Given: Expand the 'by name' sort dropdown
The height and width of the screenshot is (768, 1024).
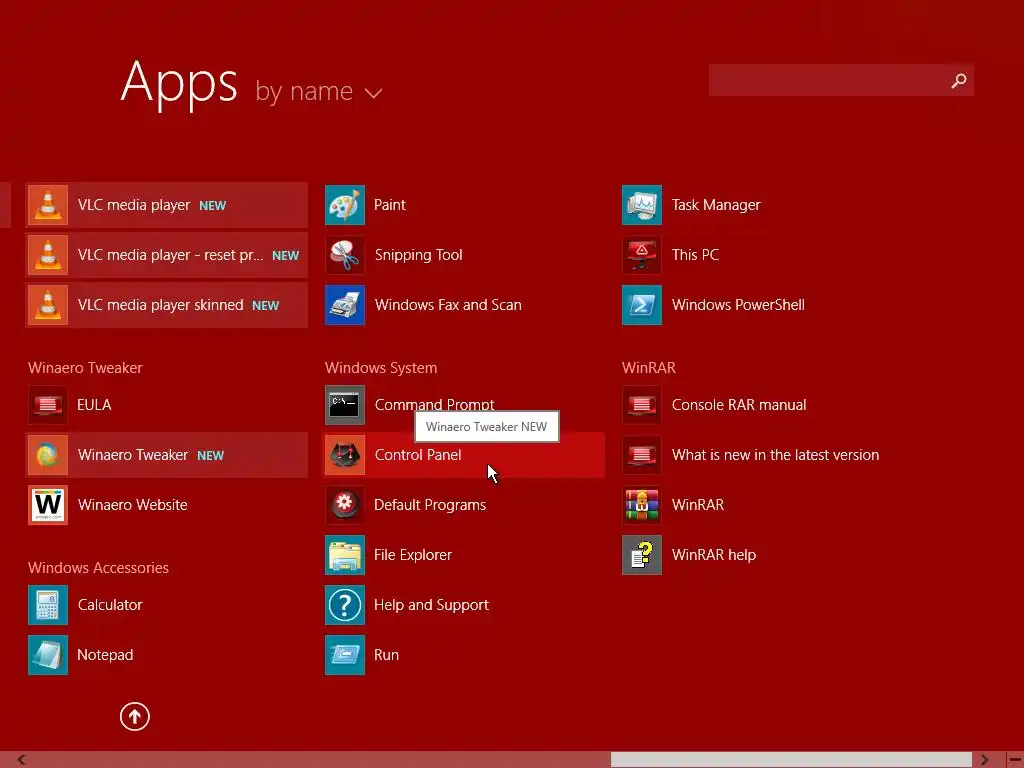Looking at the screenshot, I should pyautogui.click(x=319, y=92).
